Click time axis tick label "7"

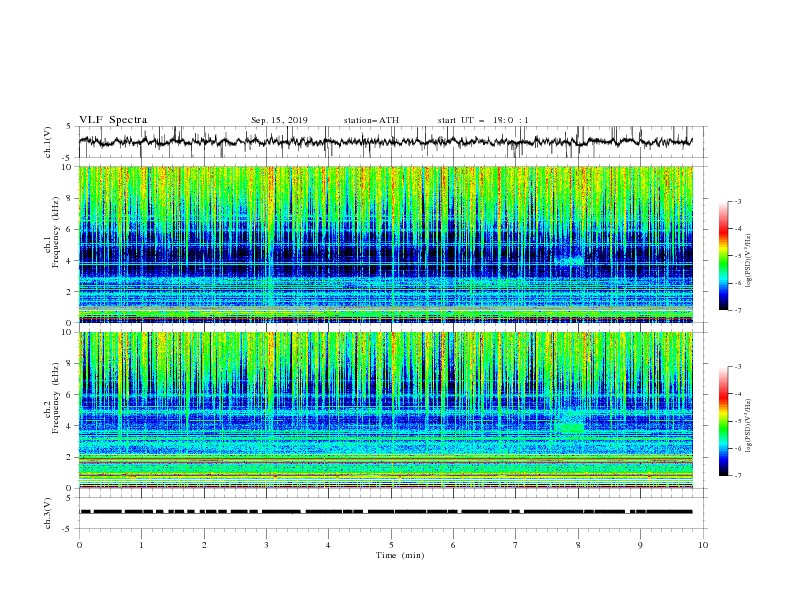pyautogui.click(x=516, y=545)
